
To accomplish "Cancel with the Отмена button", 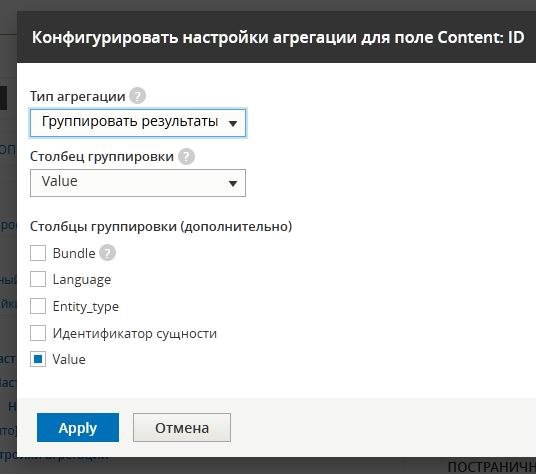I will [182, 428].
